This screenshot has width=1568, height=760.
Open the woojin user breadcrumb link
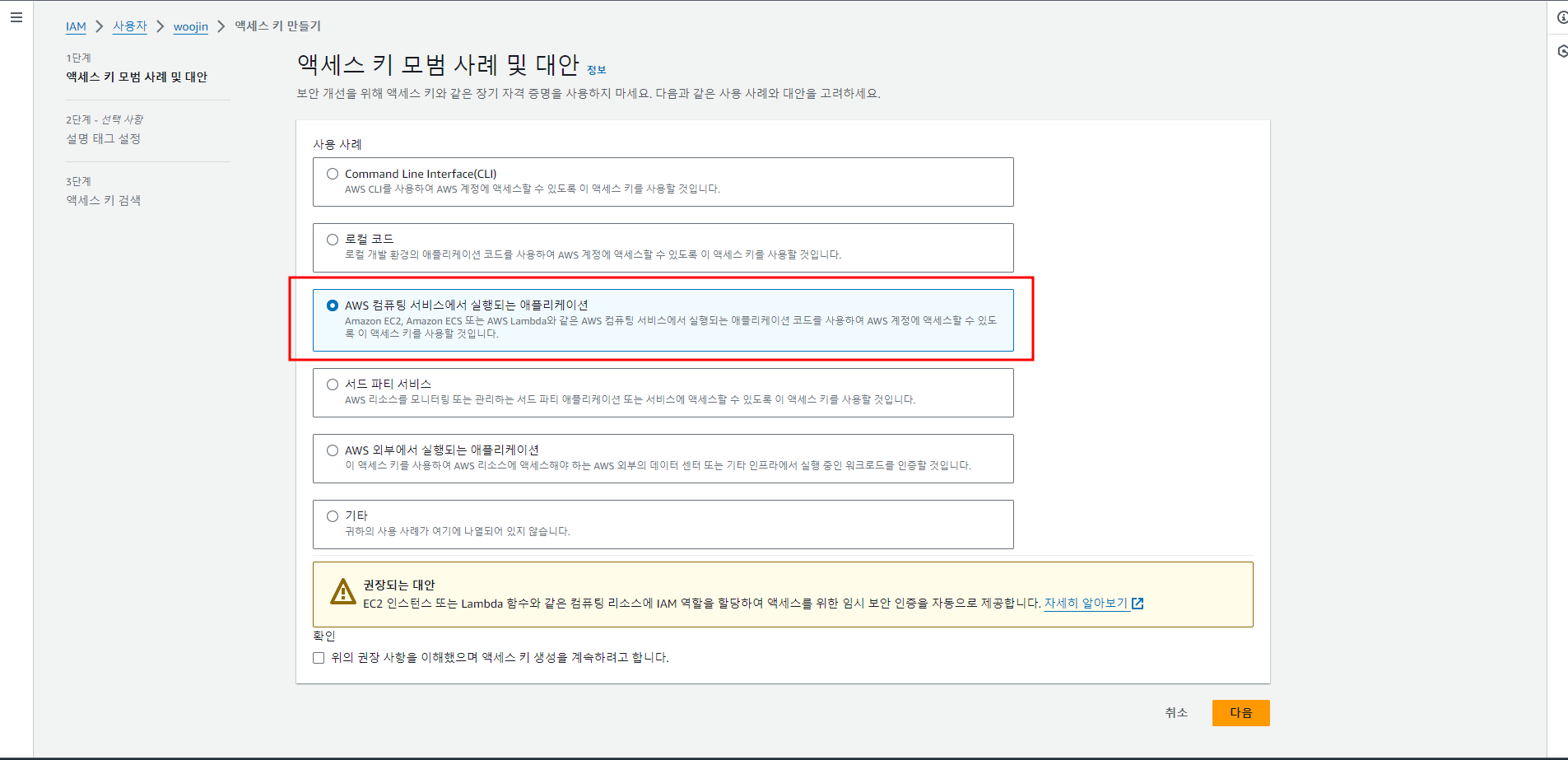(191, 26)
